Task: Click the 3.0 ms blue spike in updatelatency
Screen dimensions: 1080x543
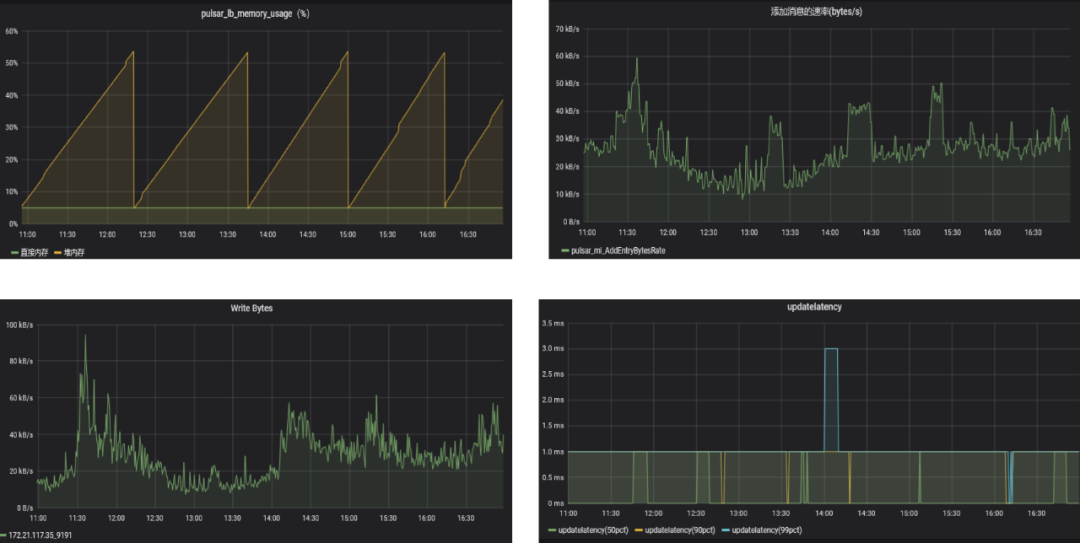Action: click(x=830, y=349)
